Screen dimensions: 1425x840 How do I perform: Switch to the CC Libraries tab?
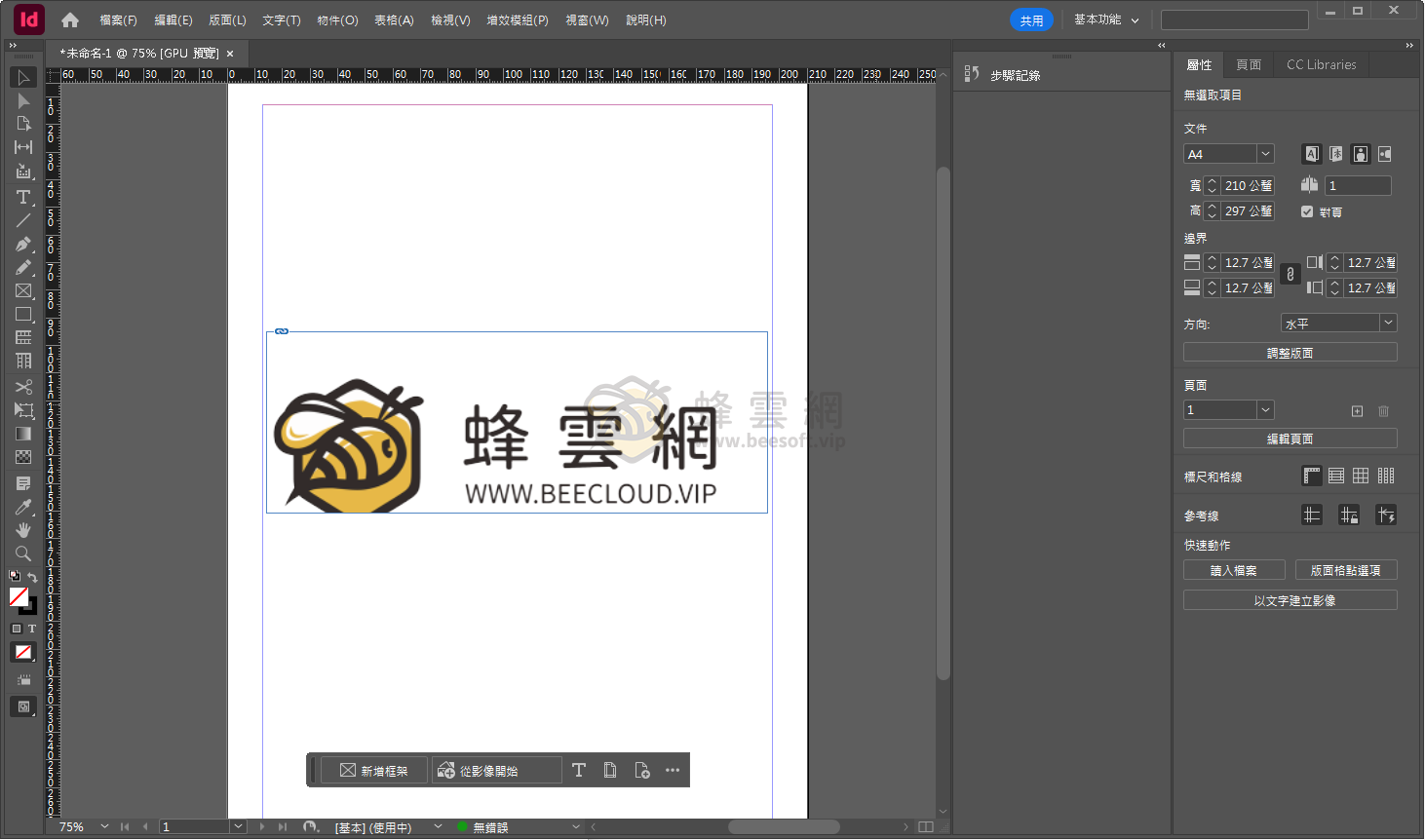[1321, 64]
